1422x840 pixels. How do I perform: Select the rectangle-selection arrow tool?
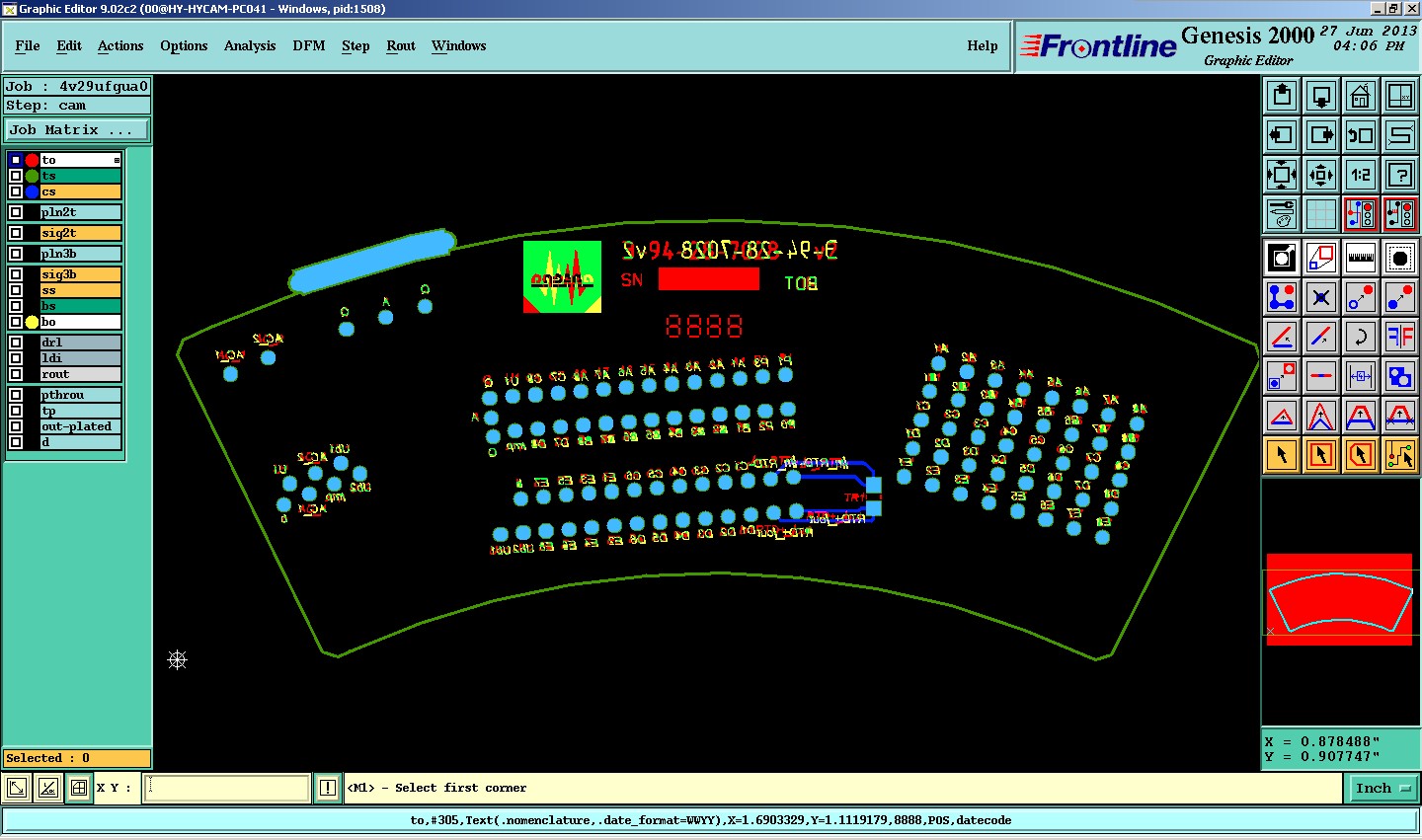click(1321, 455)
